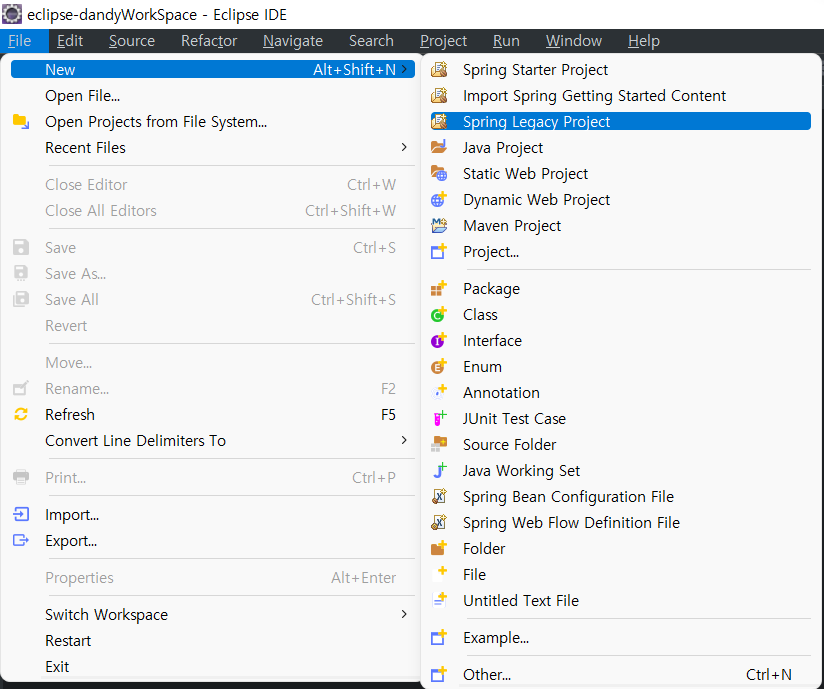
Task: Click the Java Working Set icon
Action: (439, 470)
